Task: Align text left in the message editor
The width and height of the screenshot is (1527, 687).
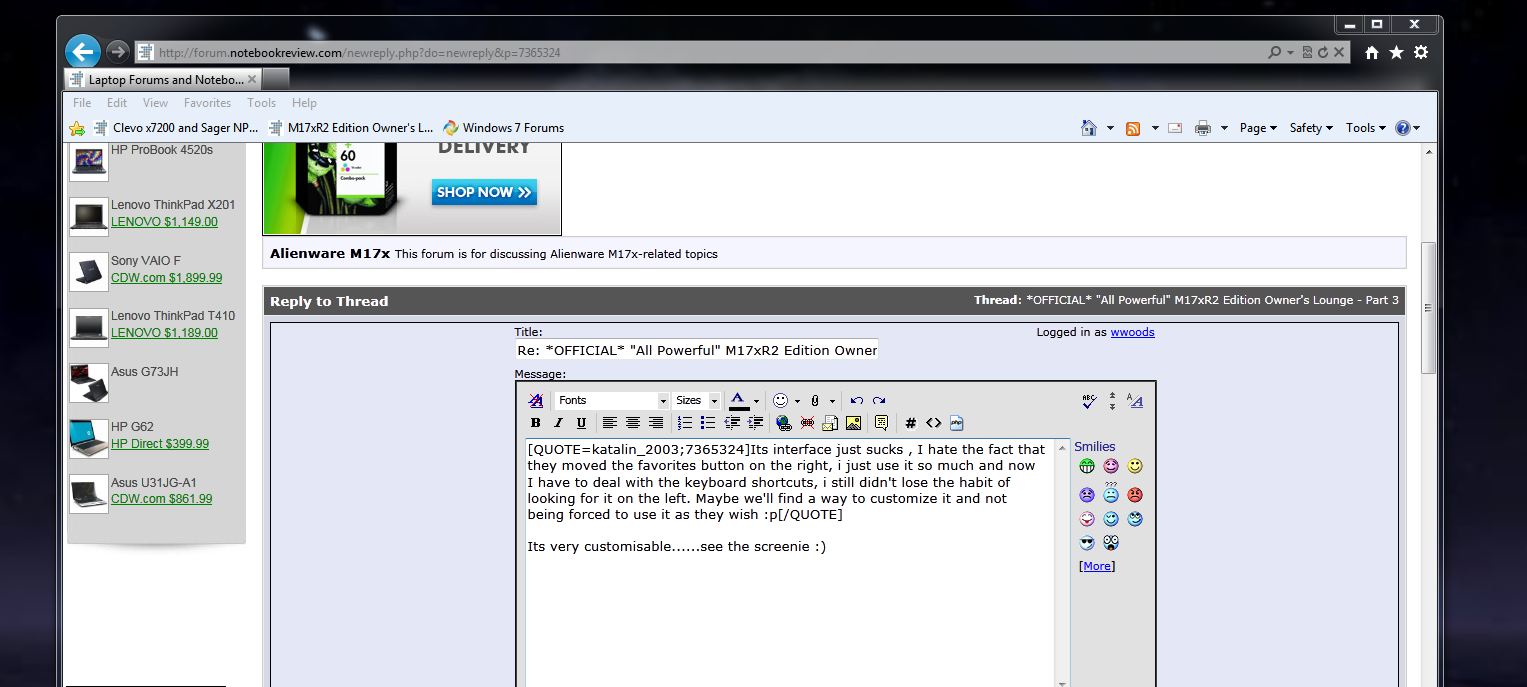Action: [x=610, y=423]
